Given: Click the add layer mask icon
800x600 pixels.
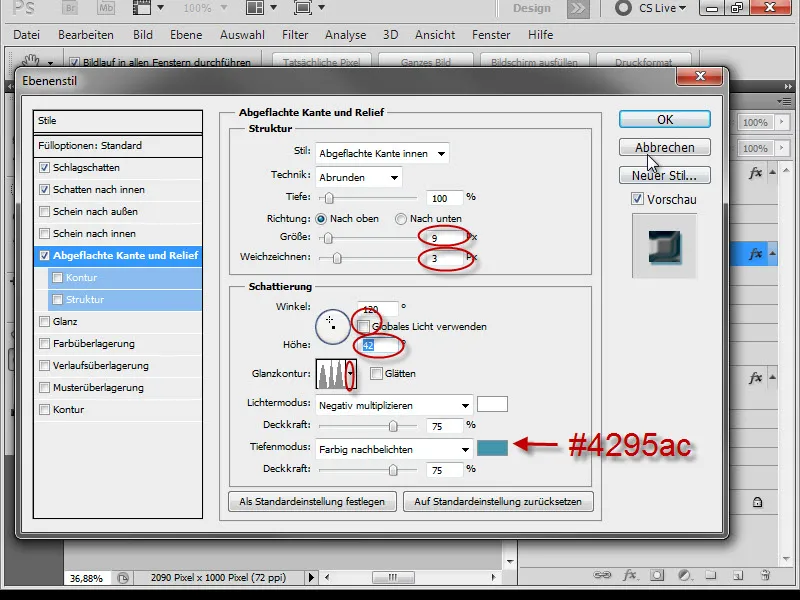Looking at the screenshot, I should click(657, 575).
